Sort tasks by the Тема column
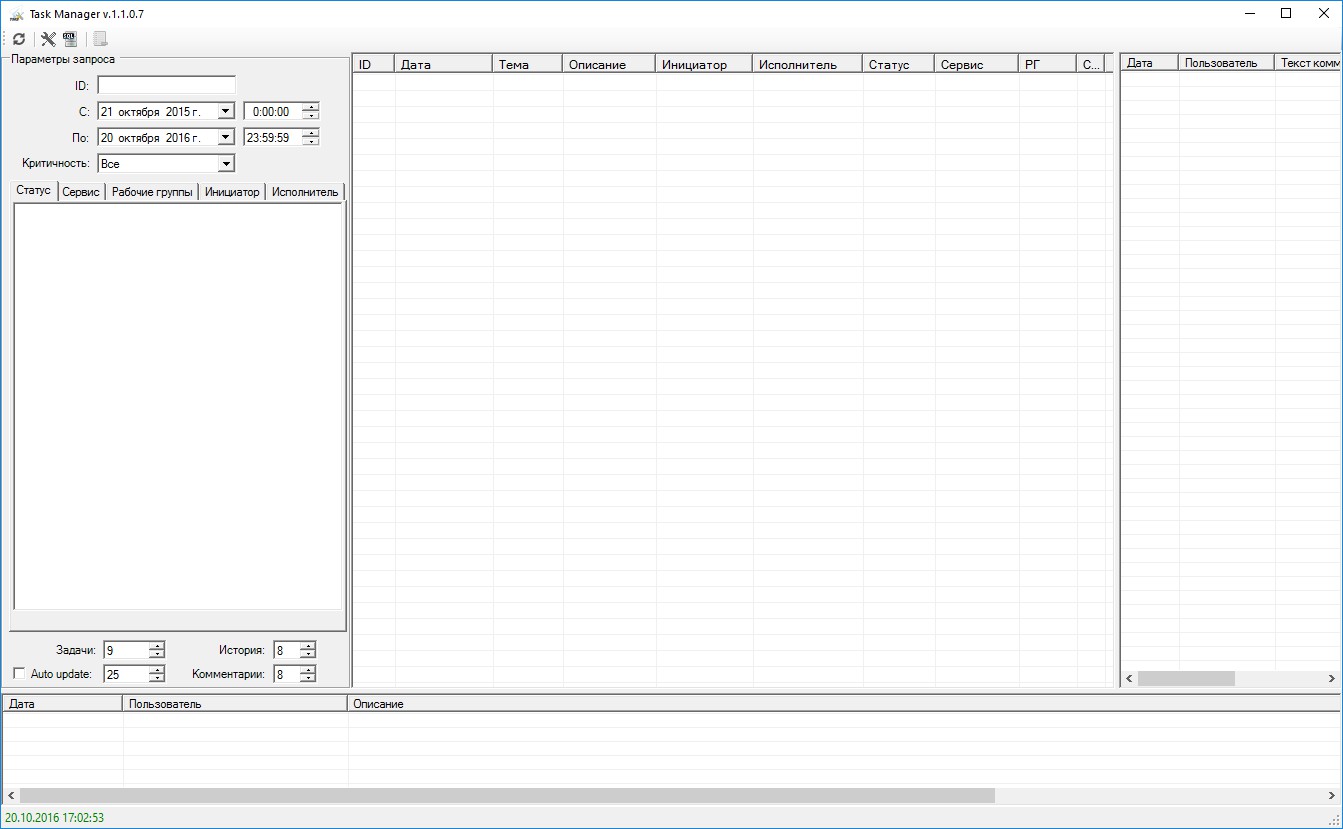This screenshot has width=1343, height=829. (527, 64)
